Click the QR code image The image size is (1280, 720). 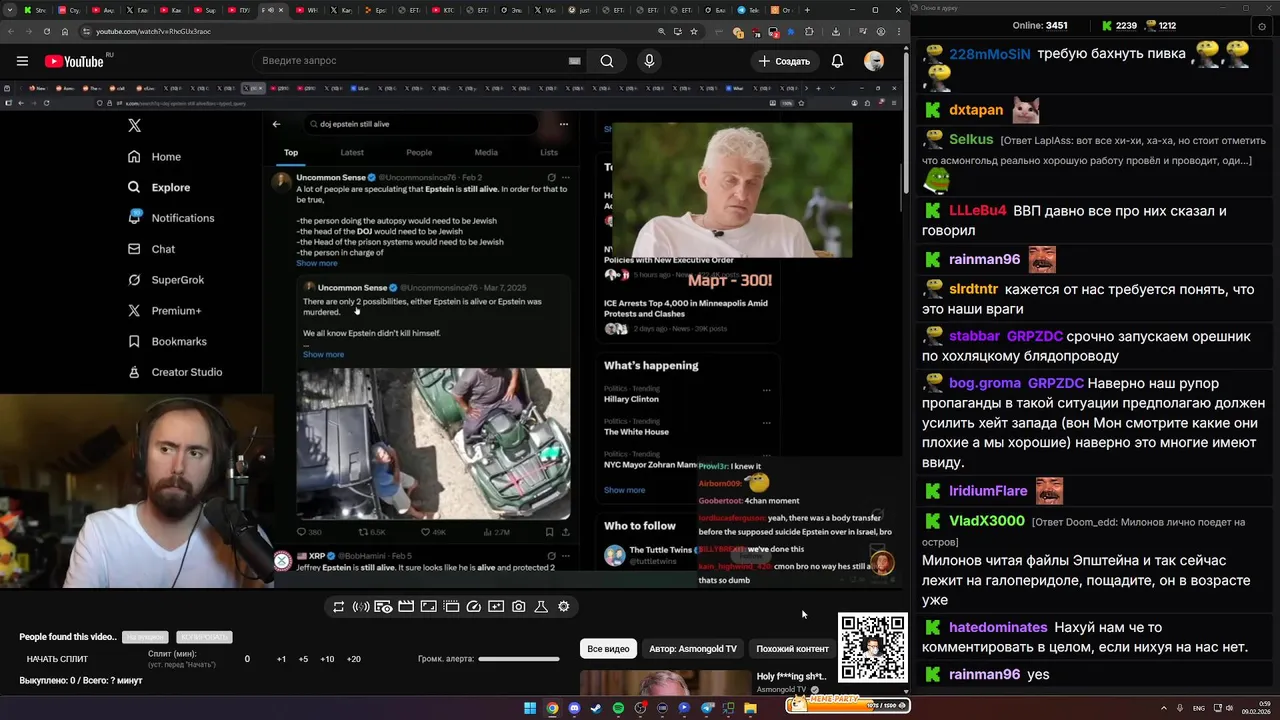tap(873, 648)
